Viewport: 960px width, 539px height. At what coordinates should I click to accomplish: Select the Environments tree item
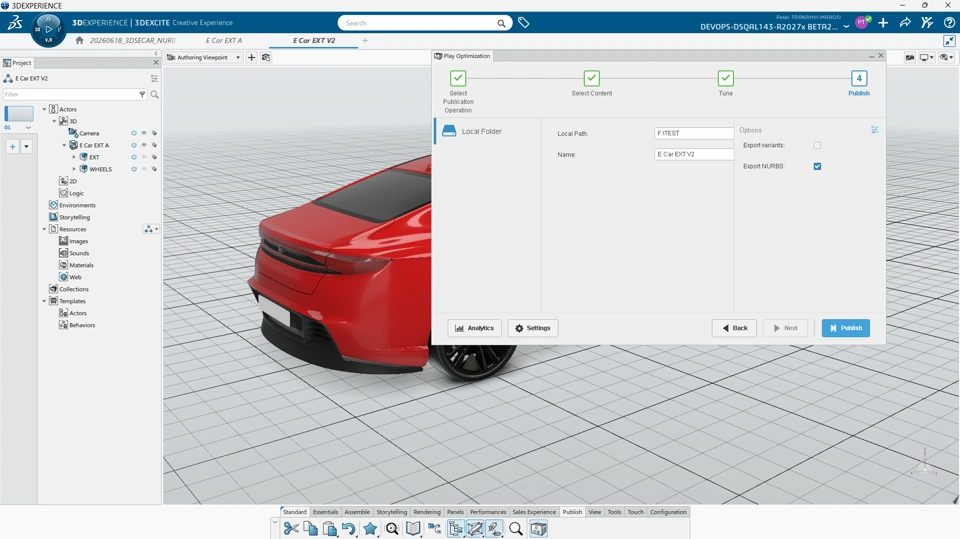pyautogui.click(x=72, y=205)
